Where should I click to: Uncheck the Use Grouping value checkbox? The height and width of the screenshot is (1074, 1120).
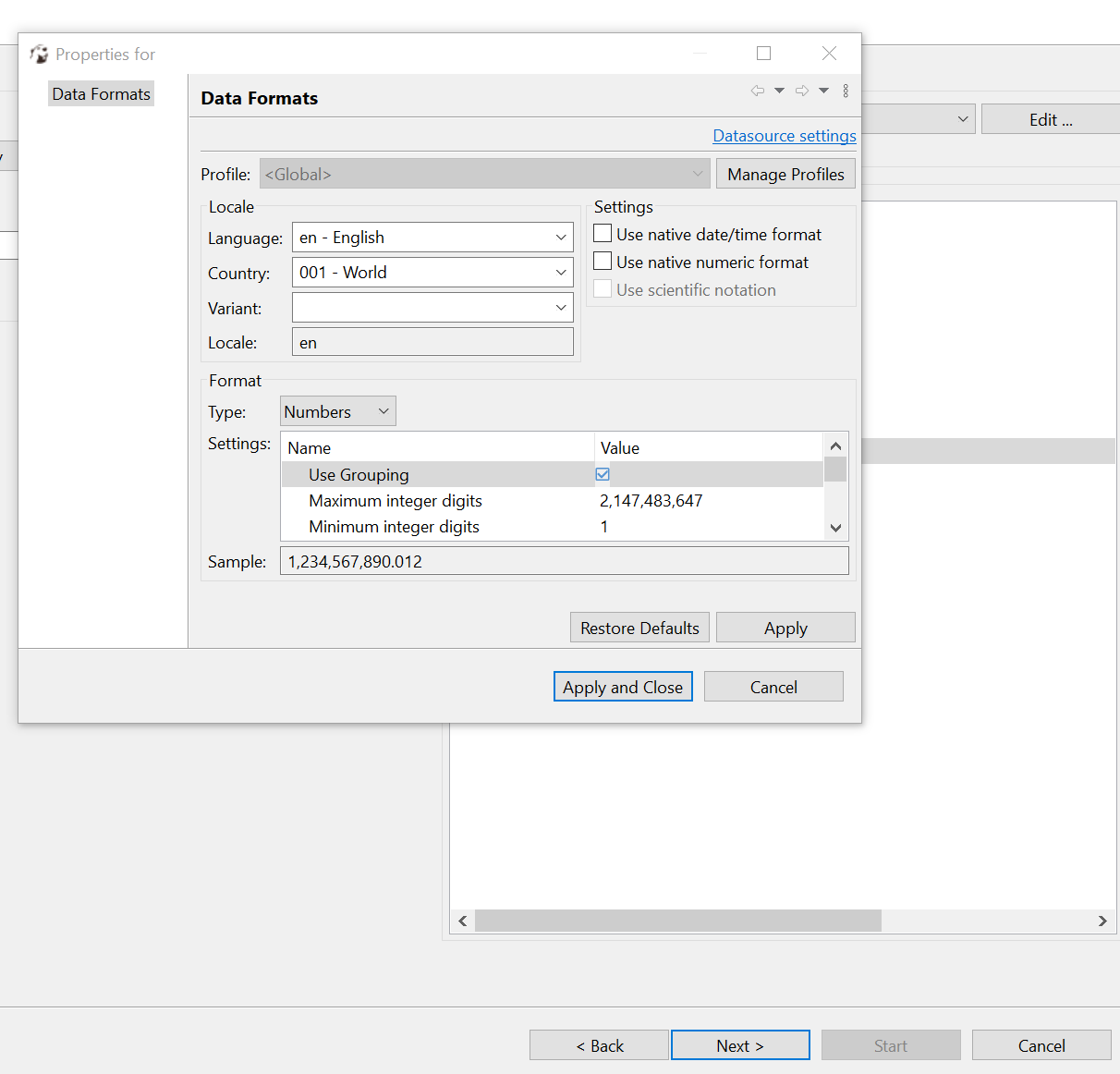[x=603, y=474]
